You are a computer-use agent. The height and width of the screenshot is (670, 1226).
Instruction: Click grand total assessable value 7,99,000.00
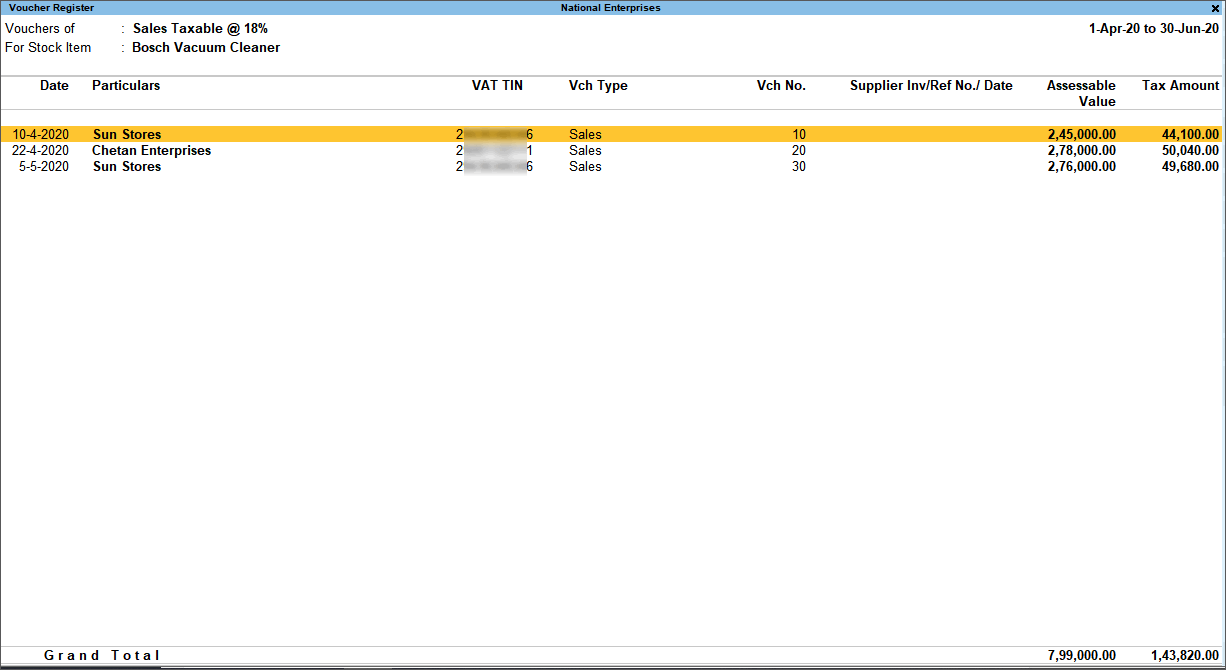click(1082, 656)
